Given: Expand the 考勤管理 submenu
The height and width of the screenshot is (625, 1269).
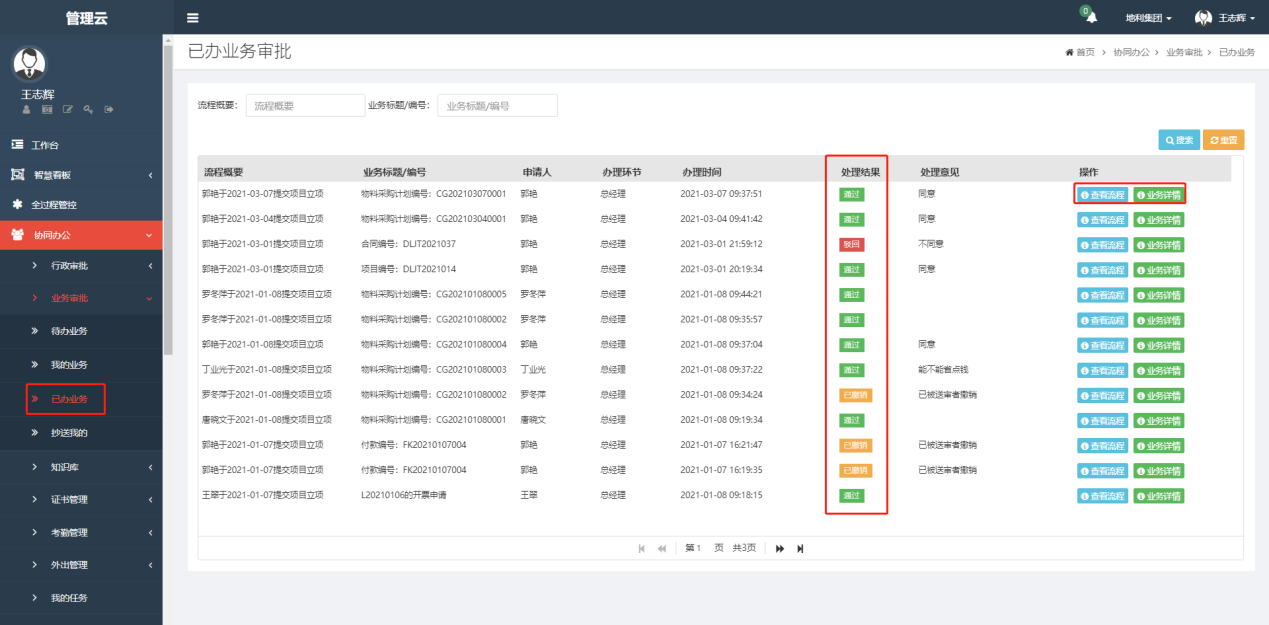Looking at the screenshot, I should [x=81, y=532].
